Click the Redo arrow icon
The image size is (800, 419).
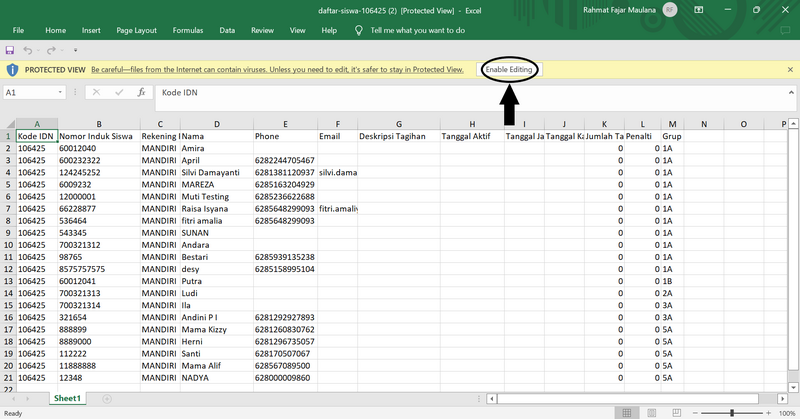point(51,50)
